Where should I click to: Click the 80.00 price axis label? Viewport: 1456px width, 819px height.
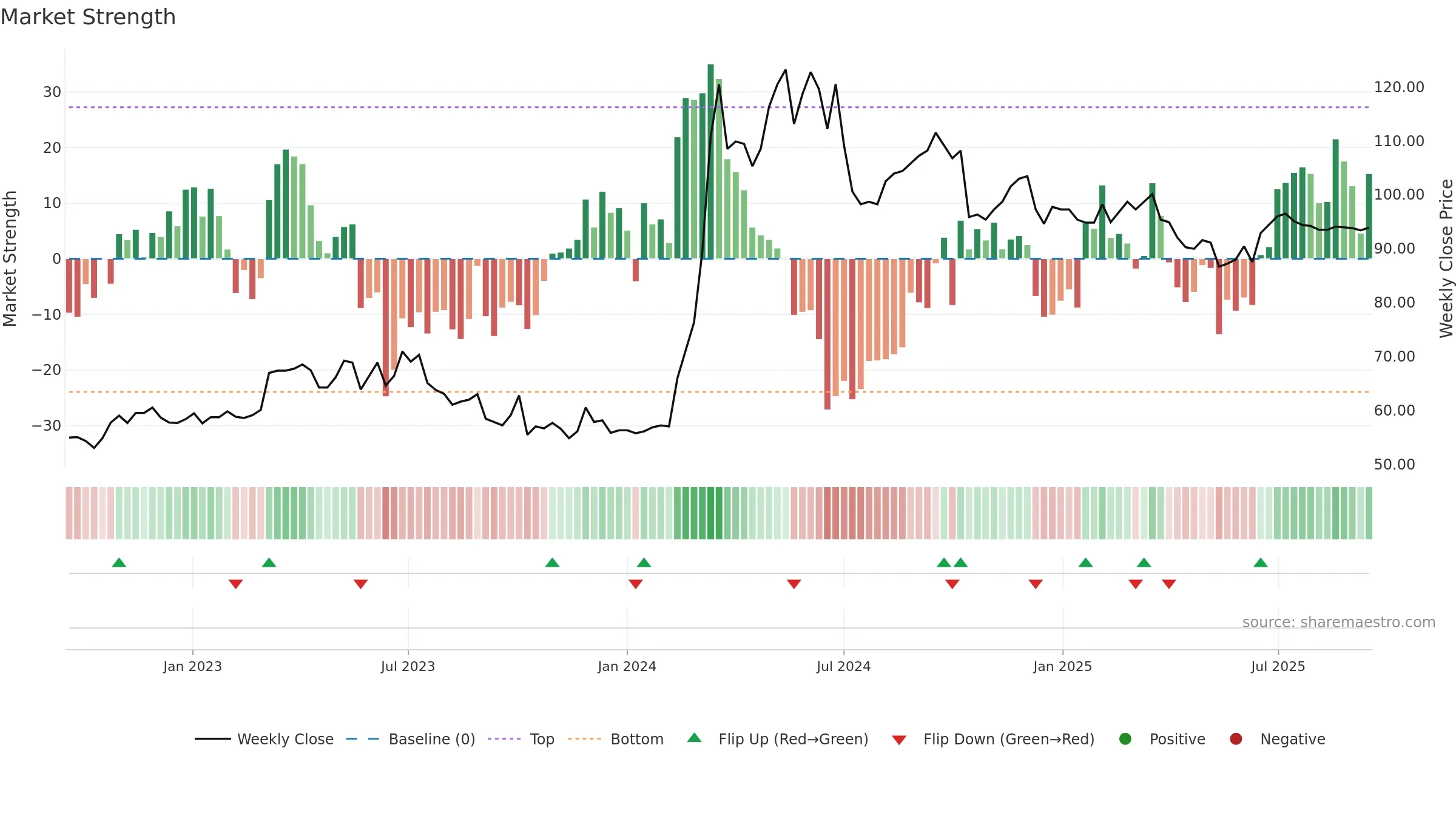[x=1394, y=303]
